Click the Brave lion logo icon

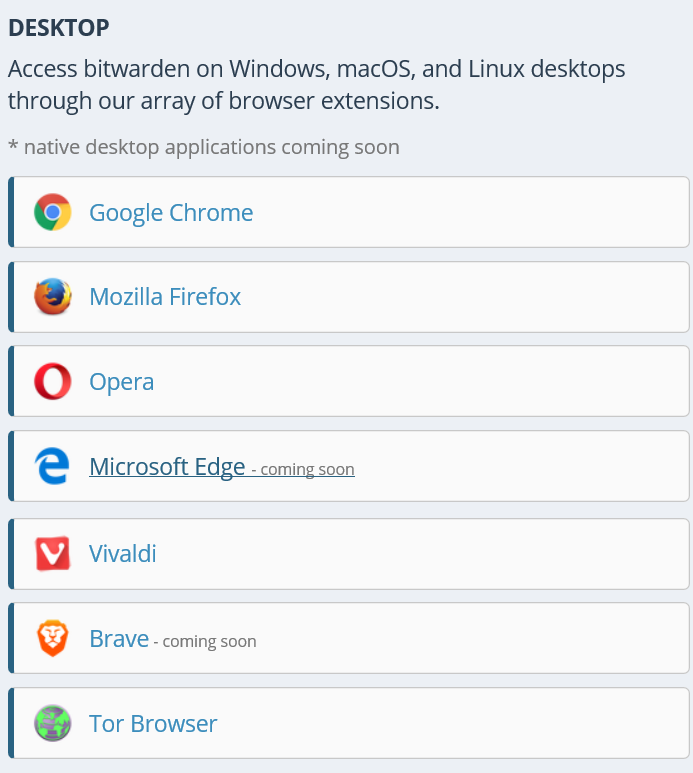(x=53, y=638)
